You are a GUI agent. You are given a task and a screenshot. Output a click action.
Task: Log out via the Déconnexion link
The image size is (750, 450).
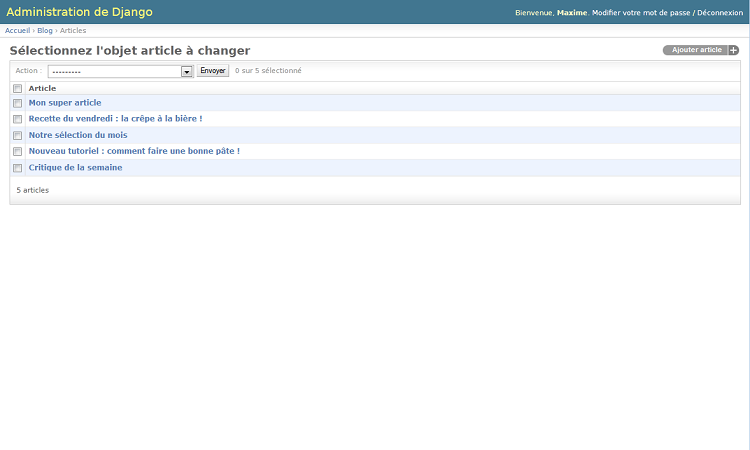coord(720,13)
